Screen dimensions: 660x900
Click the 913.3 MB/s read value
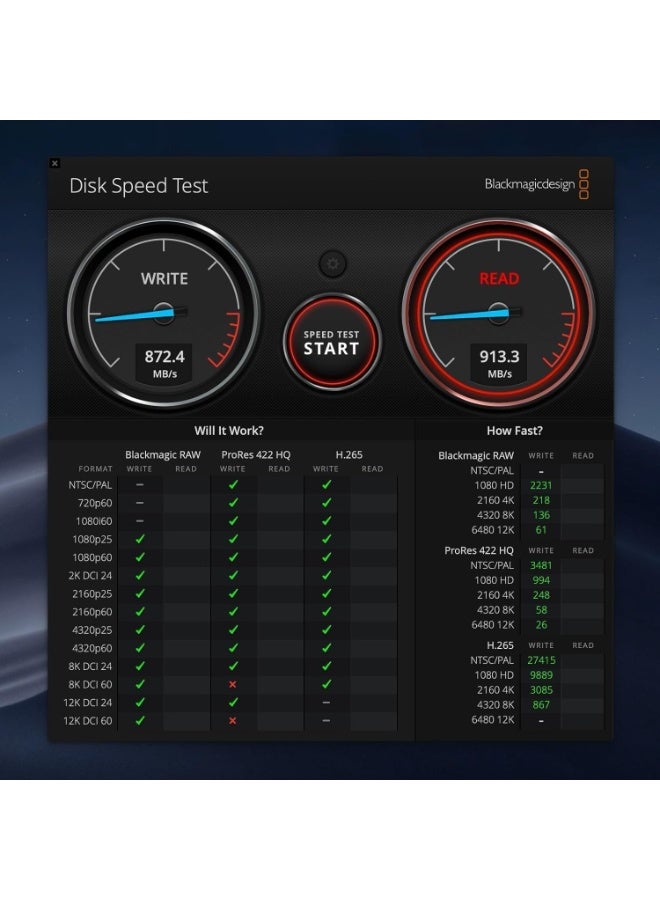pos(499,363)
